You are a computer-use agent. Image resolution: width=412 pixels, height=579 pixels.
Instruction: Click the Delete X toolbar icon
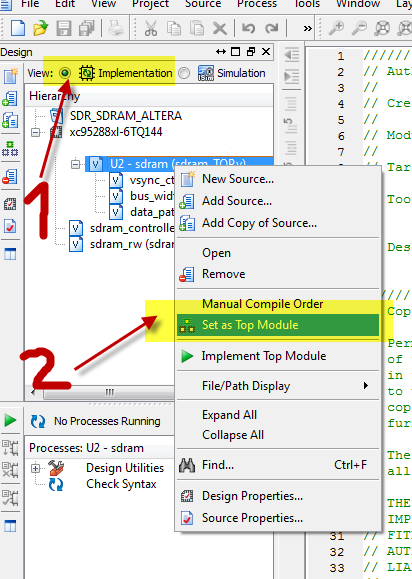(x=220, y=28)
